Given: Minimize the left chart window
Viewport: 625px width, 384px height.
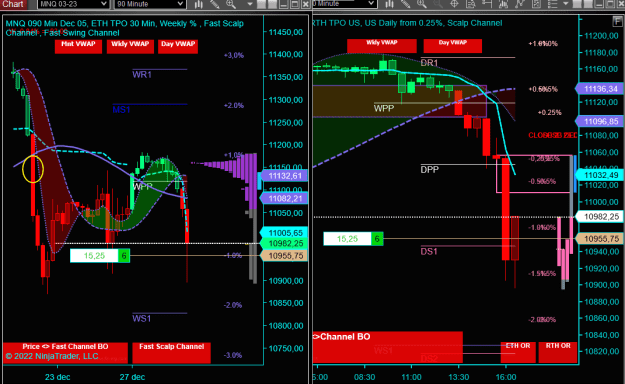Looking at the screenshot, I should (x=283, y=4).
